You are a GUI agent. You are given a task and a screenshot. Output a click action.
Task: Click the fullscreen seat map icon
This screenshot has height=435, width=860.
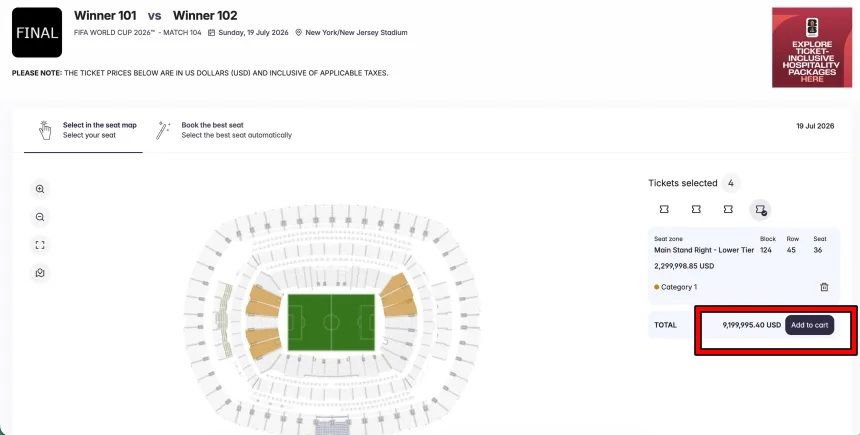click(40, 245)
